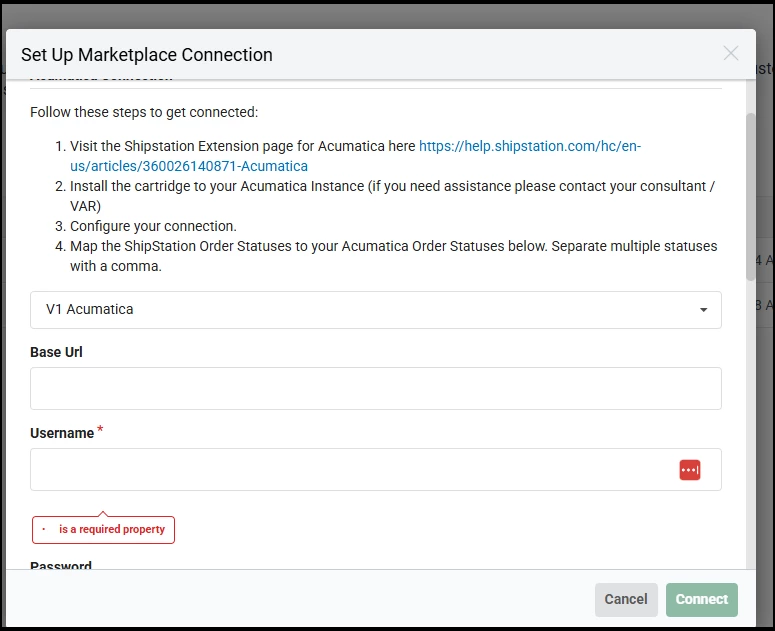This screenshot has width=775, height=631.
Task: Select the 'Follow these steps to get connected:' text
Action: 144,112
